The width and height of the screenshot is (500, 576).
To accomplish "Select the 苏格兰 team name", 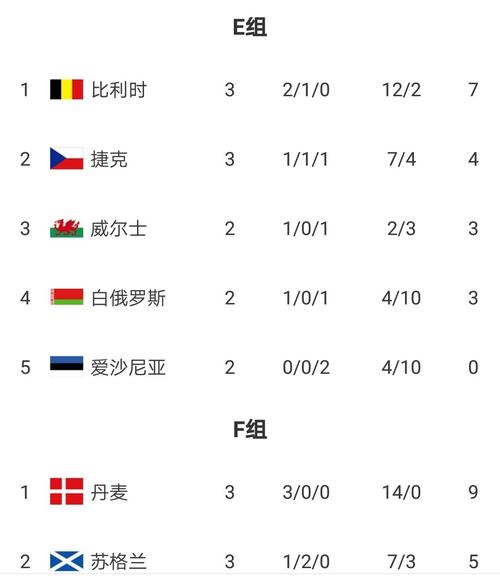I will point(119,561).
